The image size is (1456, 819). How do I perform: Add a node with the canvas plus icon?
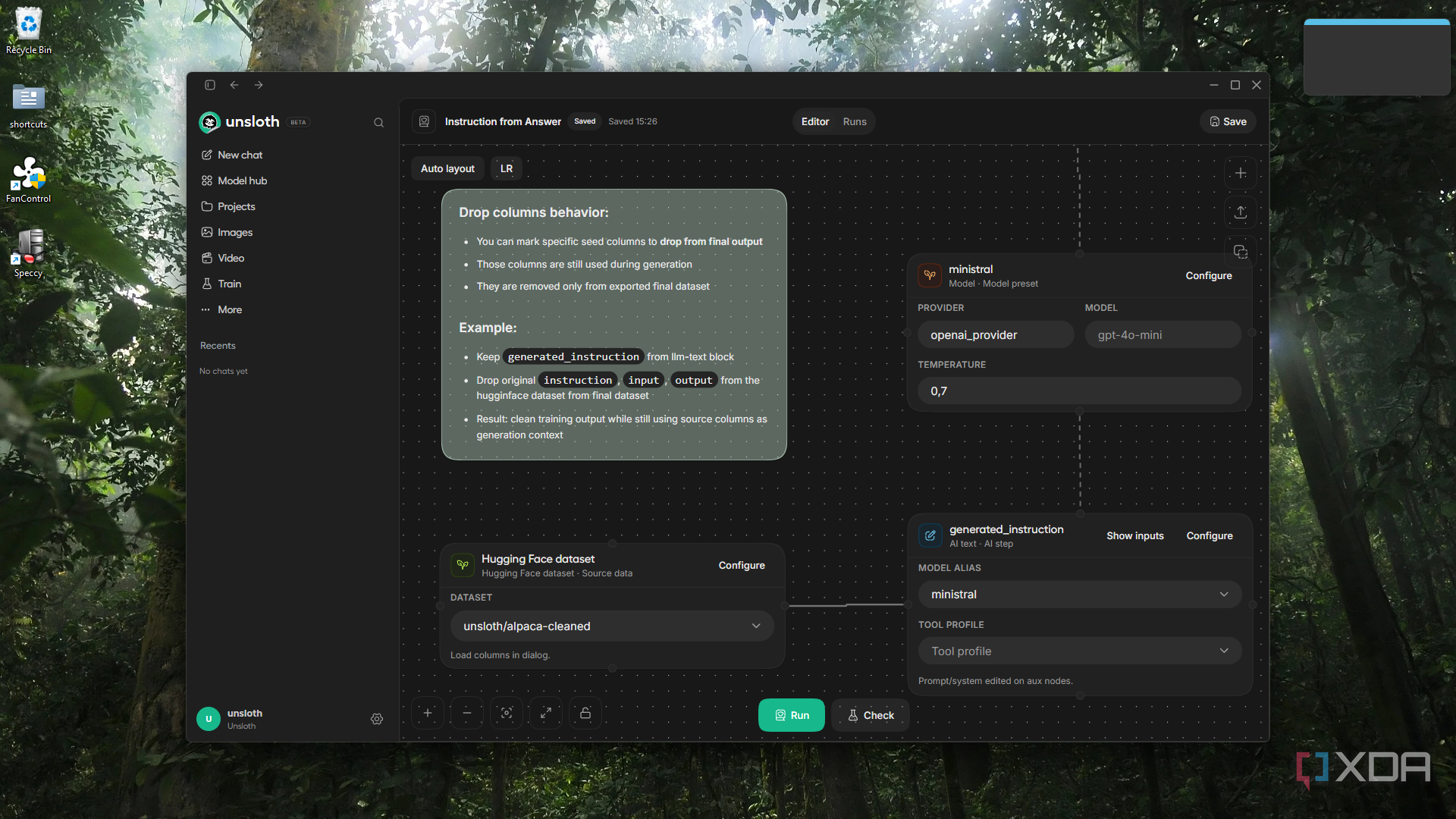(x=1241, y=173)
